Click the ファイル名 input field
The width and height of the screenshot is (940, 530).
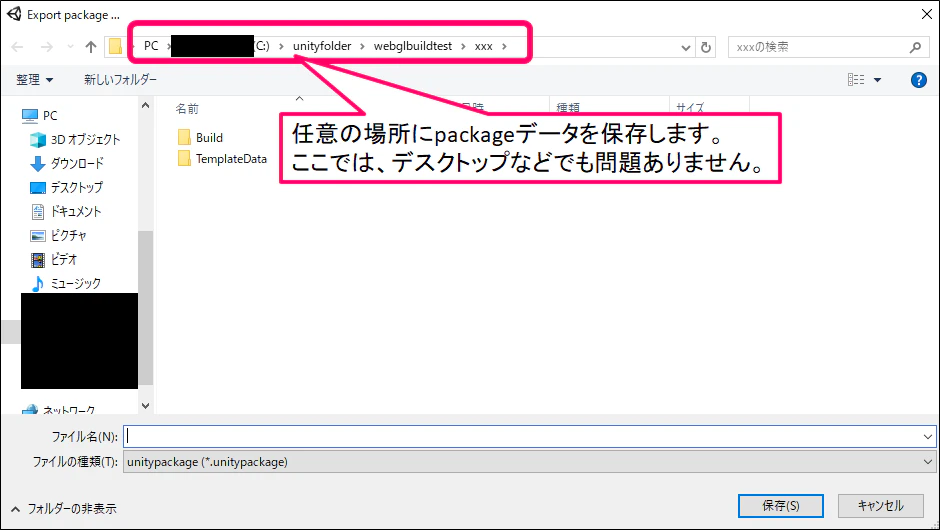point(529,436)
